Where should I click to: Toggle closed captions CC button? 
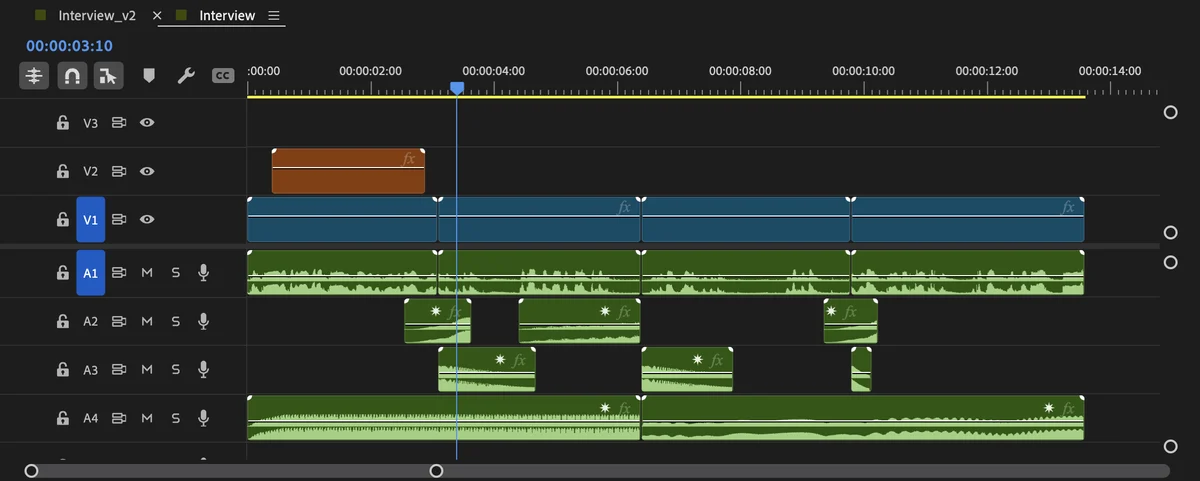(223, 75)
